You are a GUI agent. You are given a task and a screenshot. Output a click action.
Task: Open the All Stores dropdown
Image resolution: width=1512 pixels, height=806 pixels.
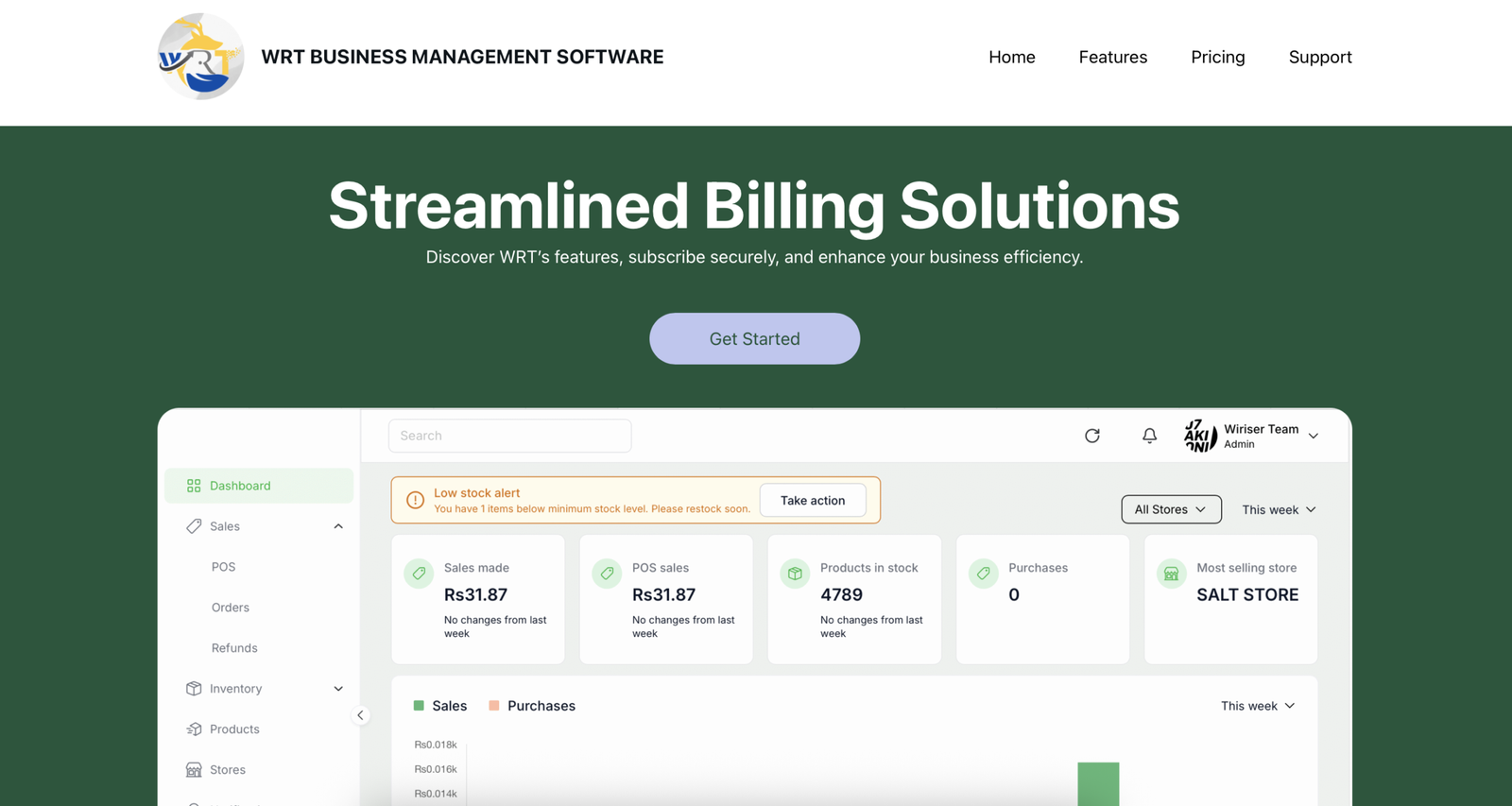coord(1170,509)
